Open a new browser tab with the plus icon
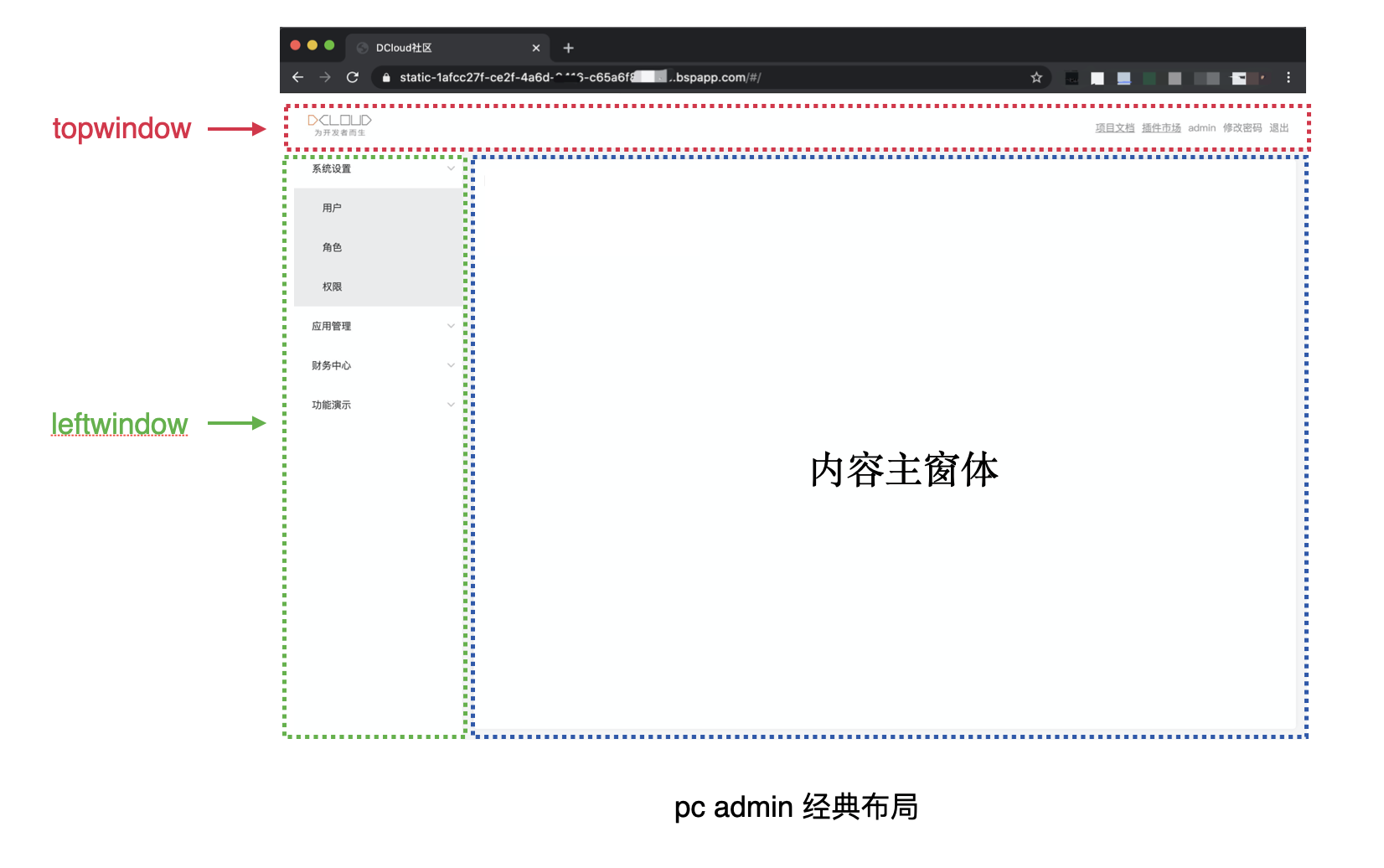Screen dimensions: 1384x868 pyautogui.click(x=567, y=48)
